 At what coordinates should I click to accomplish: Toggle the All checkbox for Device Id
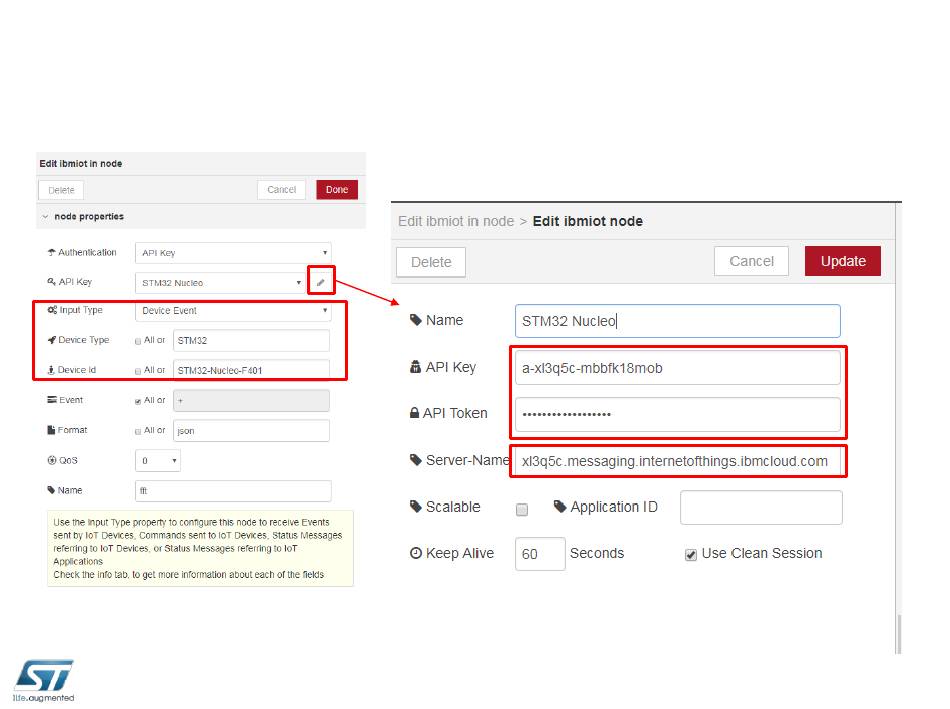coord(138,371)
